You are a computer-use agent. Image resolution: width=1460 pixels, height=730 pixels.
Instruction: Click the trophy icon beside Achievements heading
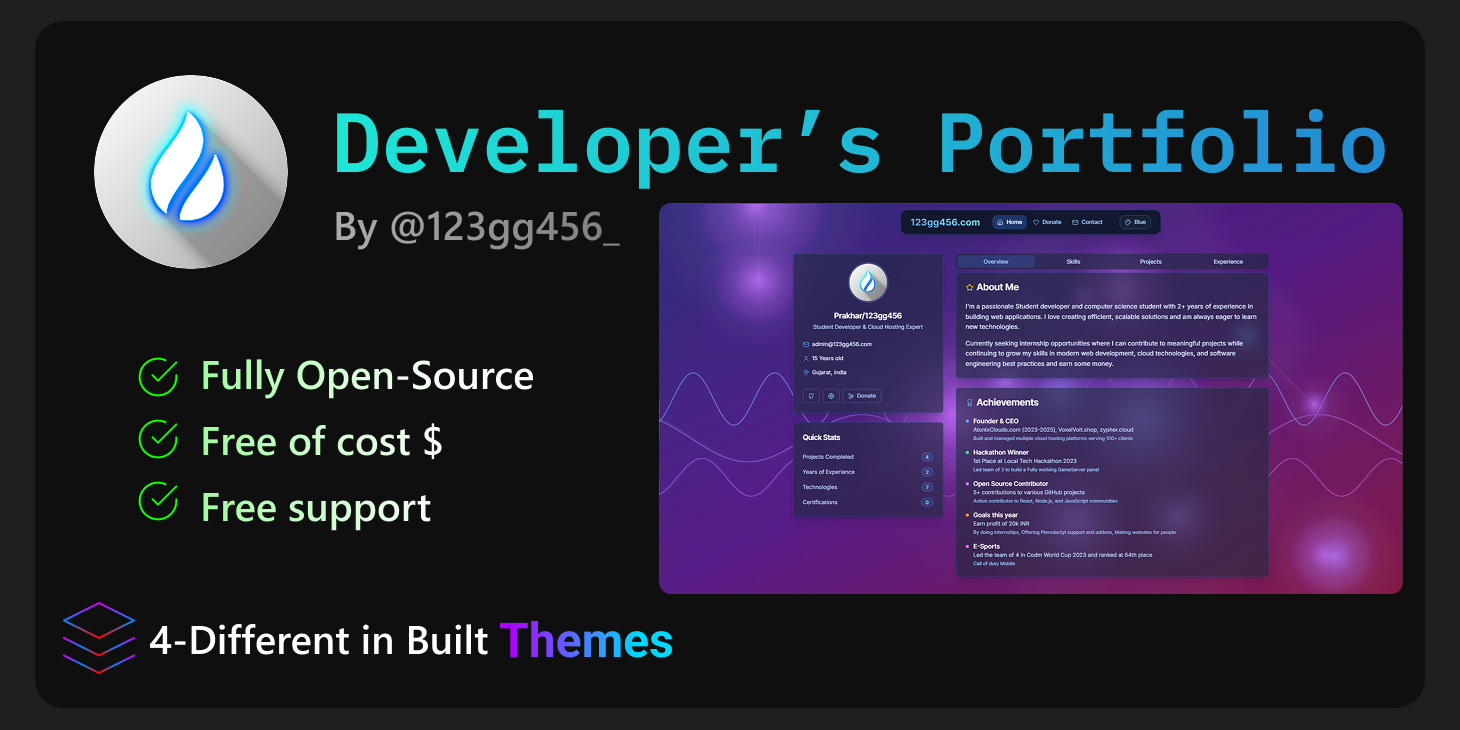coord(968,402)
